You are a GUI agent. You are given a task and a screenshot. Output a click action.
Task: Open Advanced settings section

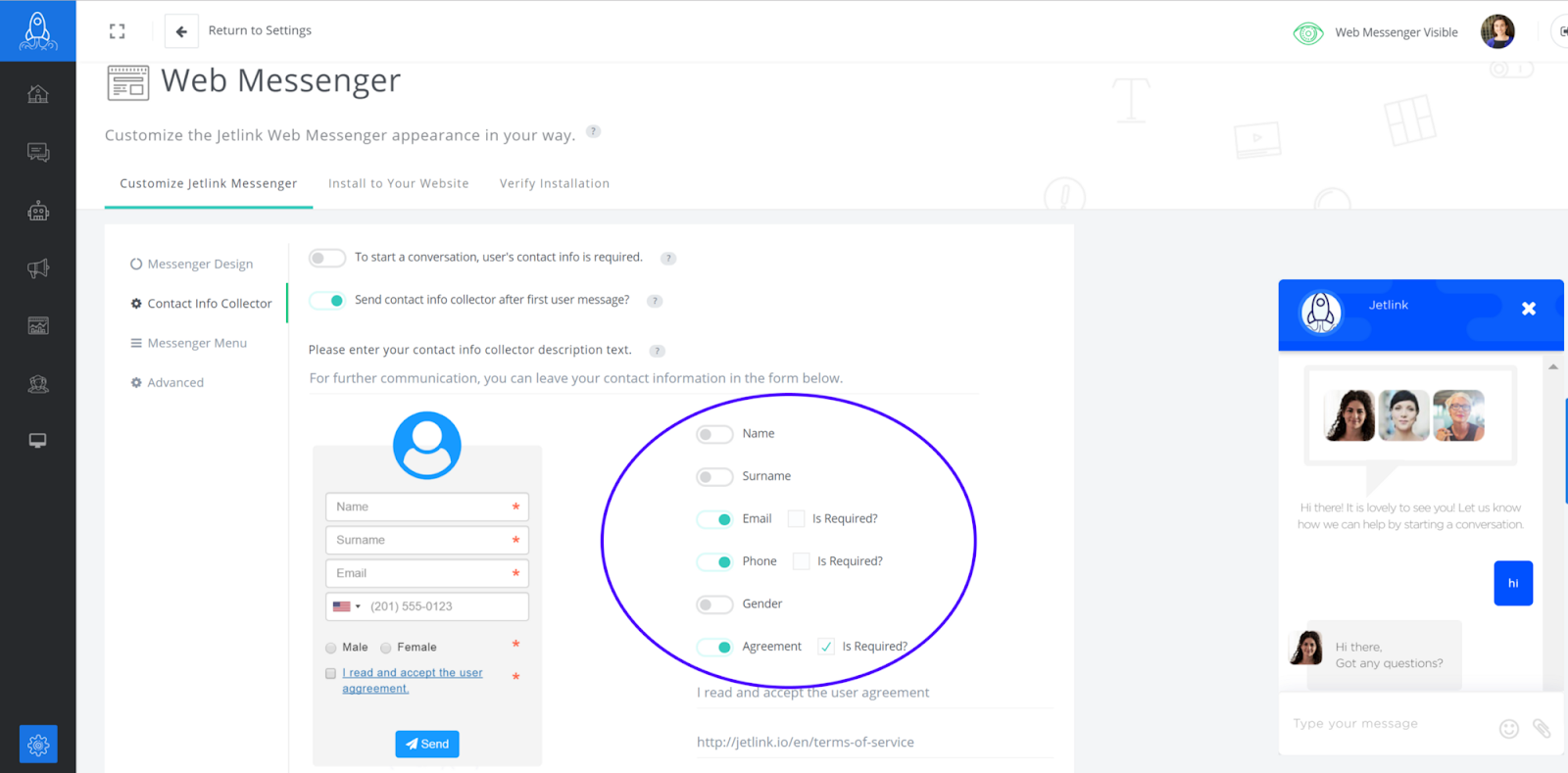click(167, 383)
